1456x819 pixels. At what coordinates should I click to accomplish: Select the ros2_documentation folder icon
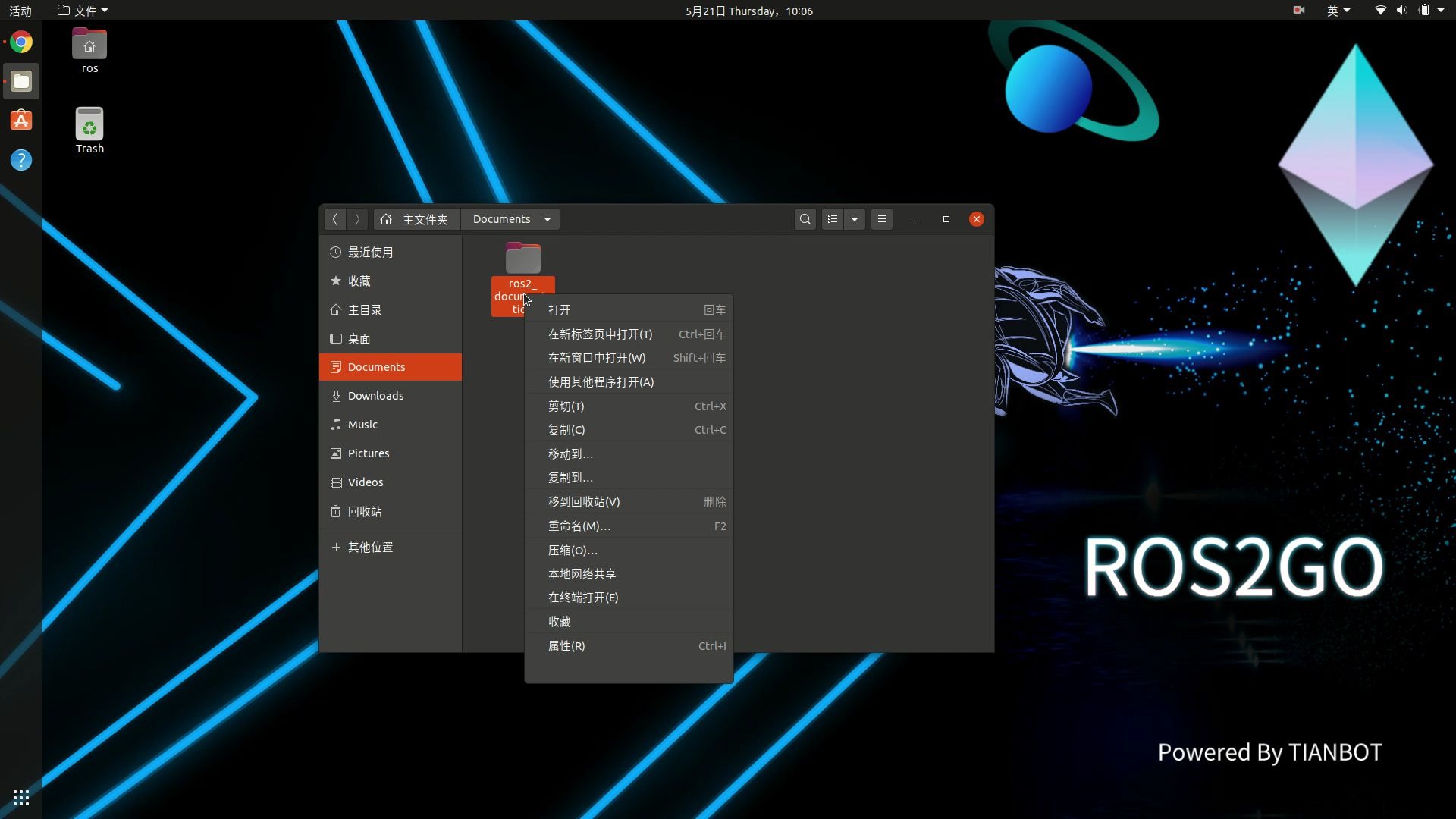[x=523, y=259]
